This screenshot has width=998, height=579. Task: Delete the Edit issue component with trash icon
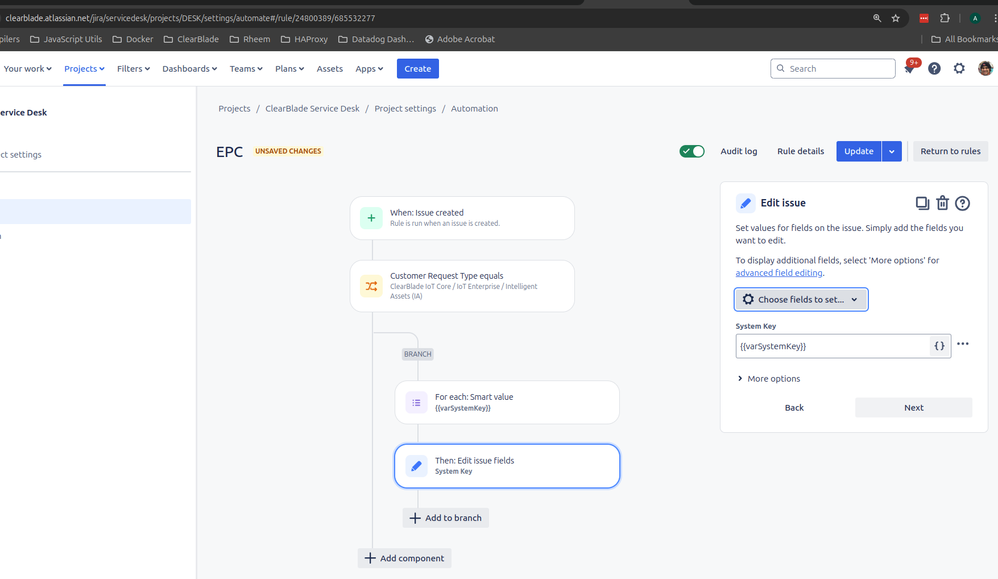pos(943,203)
